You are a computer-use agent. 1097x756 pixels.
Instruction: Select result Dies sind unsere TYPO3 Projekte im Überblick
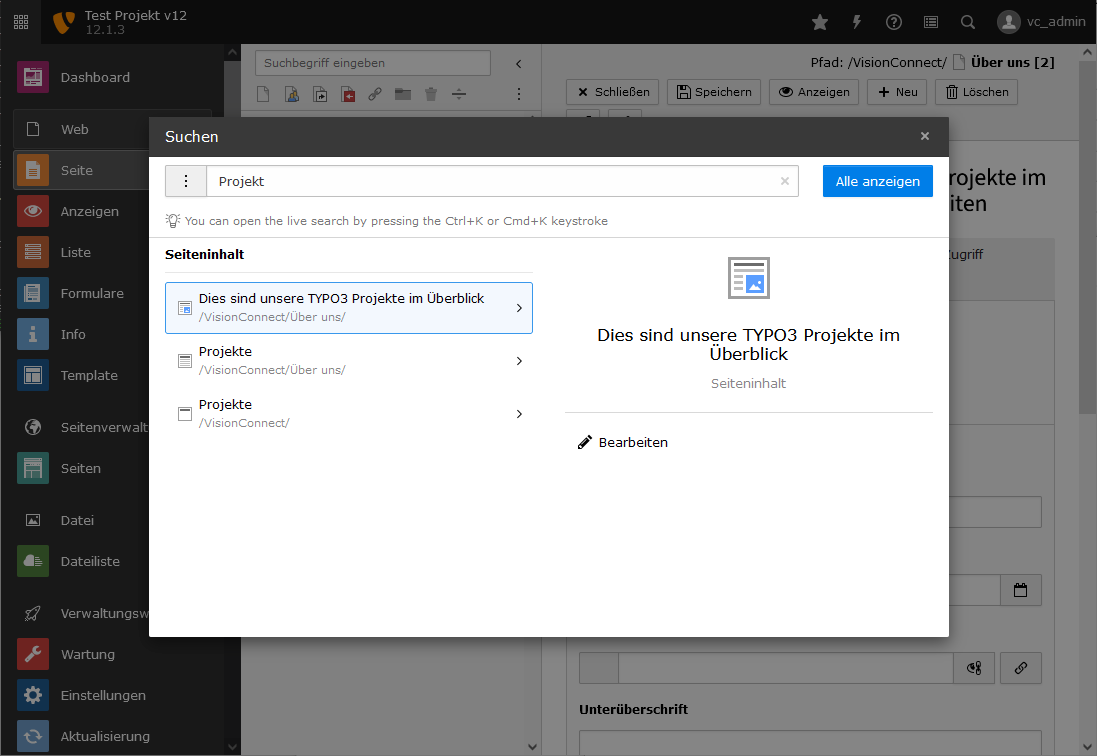(348, 308)
